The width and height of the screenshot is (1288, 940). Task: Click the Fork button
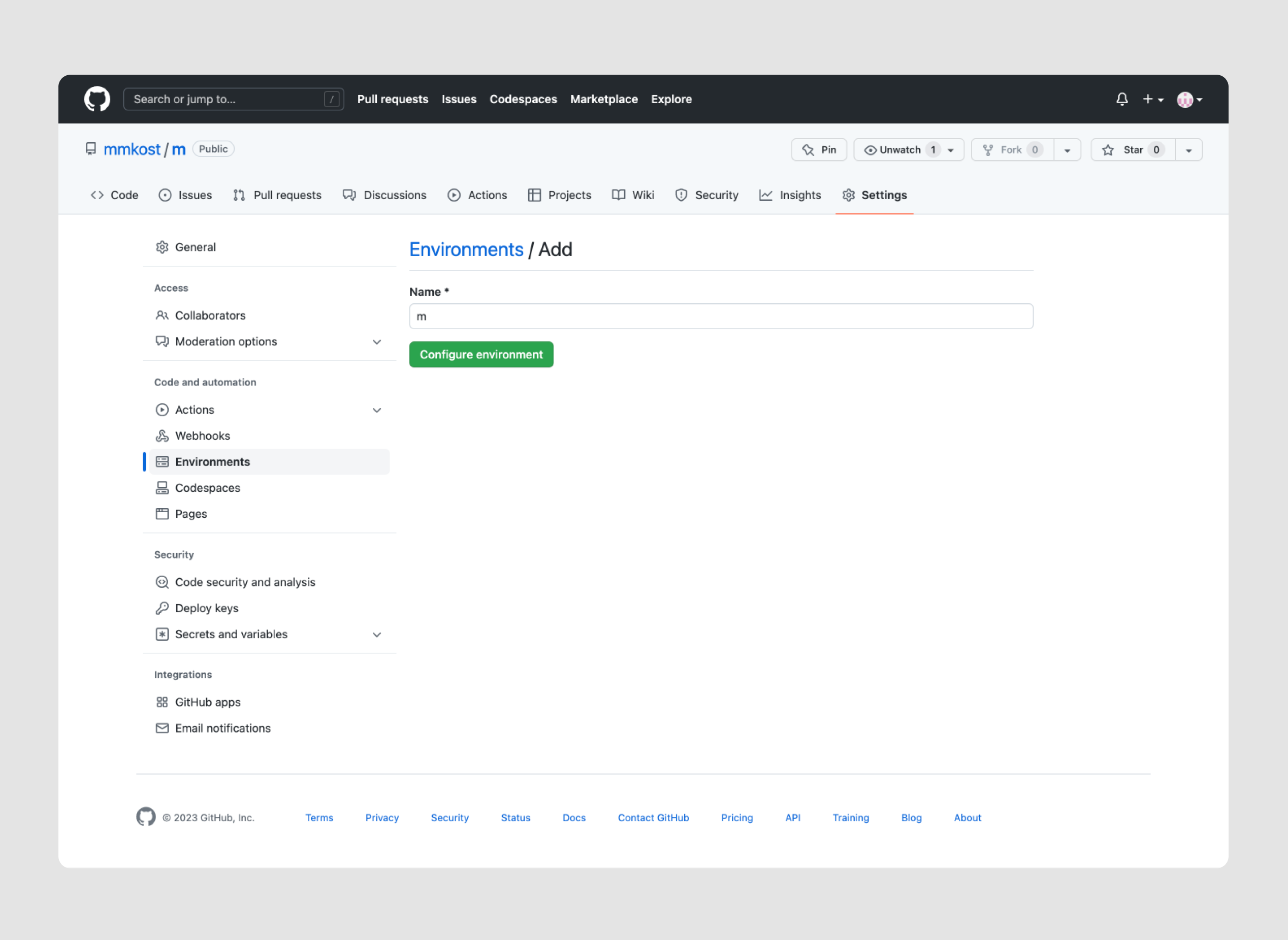1012,150
